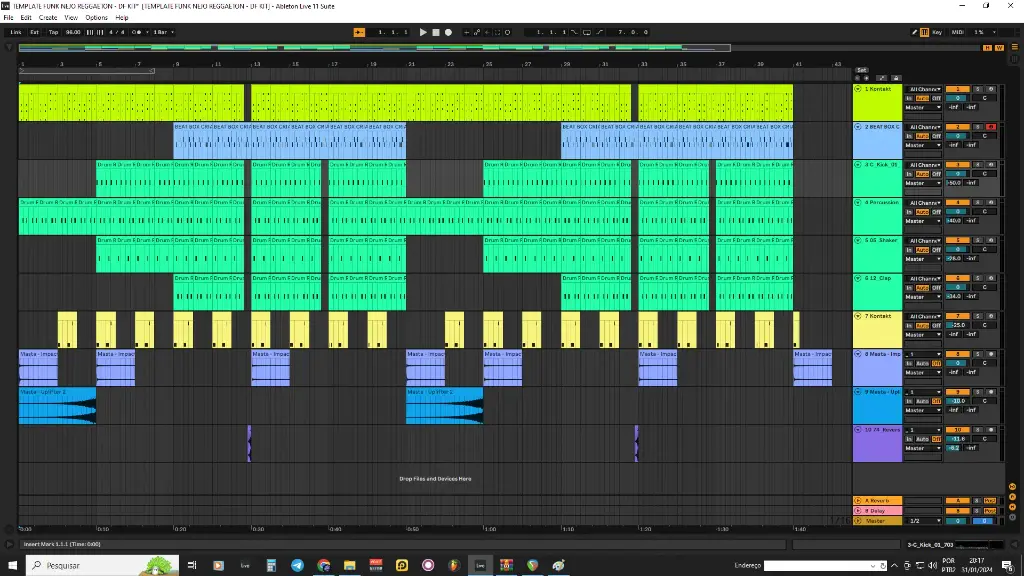Open 1 Kontakt All Channels input dropdown
This screenshot has height=576, width=1024.
(923, 89)
